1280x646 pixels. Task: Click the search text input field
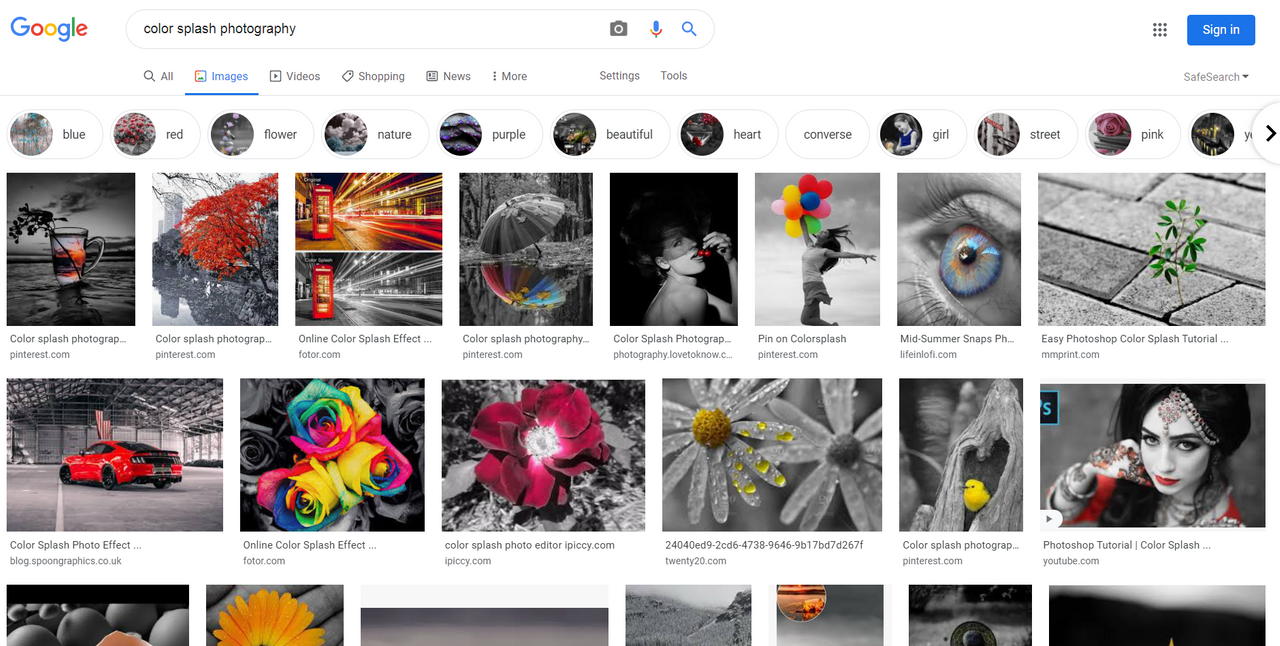coord(370,29)
